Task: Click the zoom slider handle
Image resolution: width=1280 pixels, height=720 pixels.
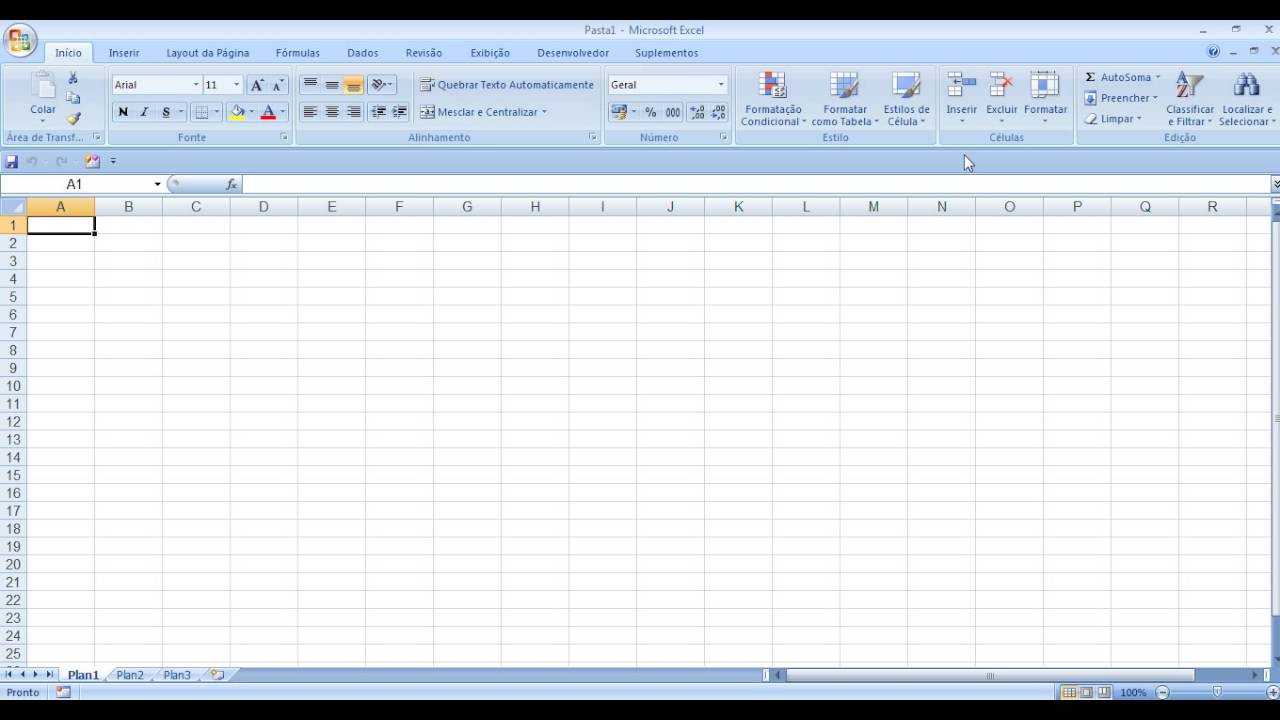Action: [x=1217, y=692]
